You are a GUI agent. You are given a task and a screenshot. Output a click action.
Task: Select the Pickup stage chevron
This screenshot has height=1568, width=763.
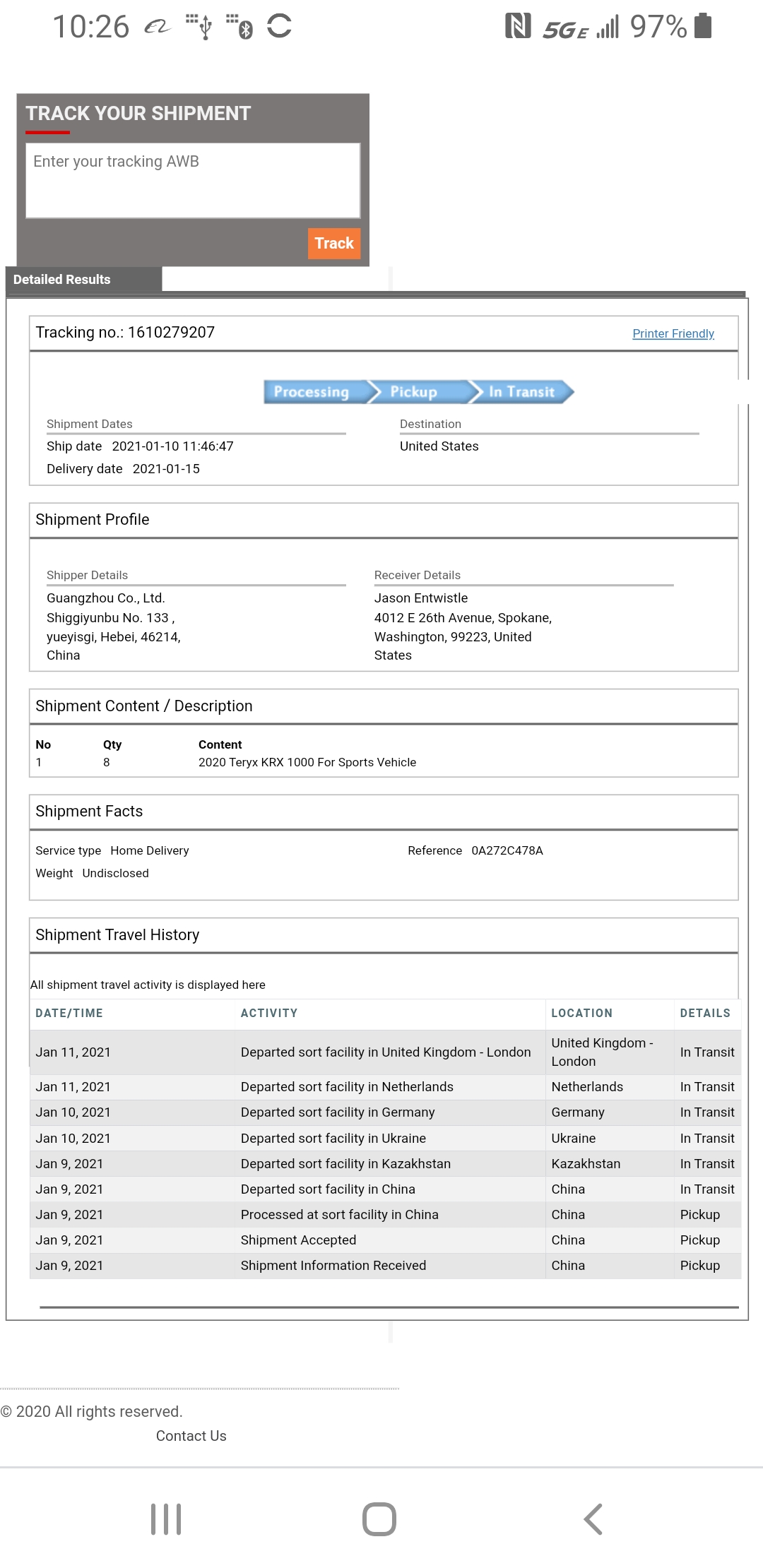click(413, 392)
